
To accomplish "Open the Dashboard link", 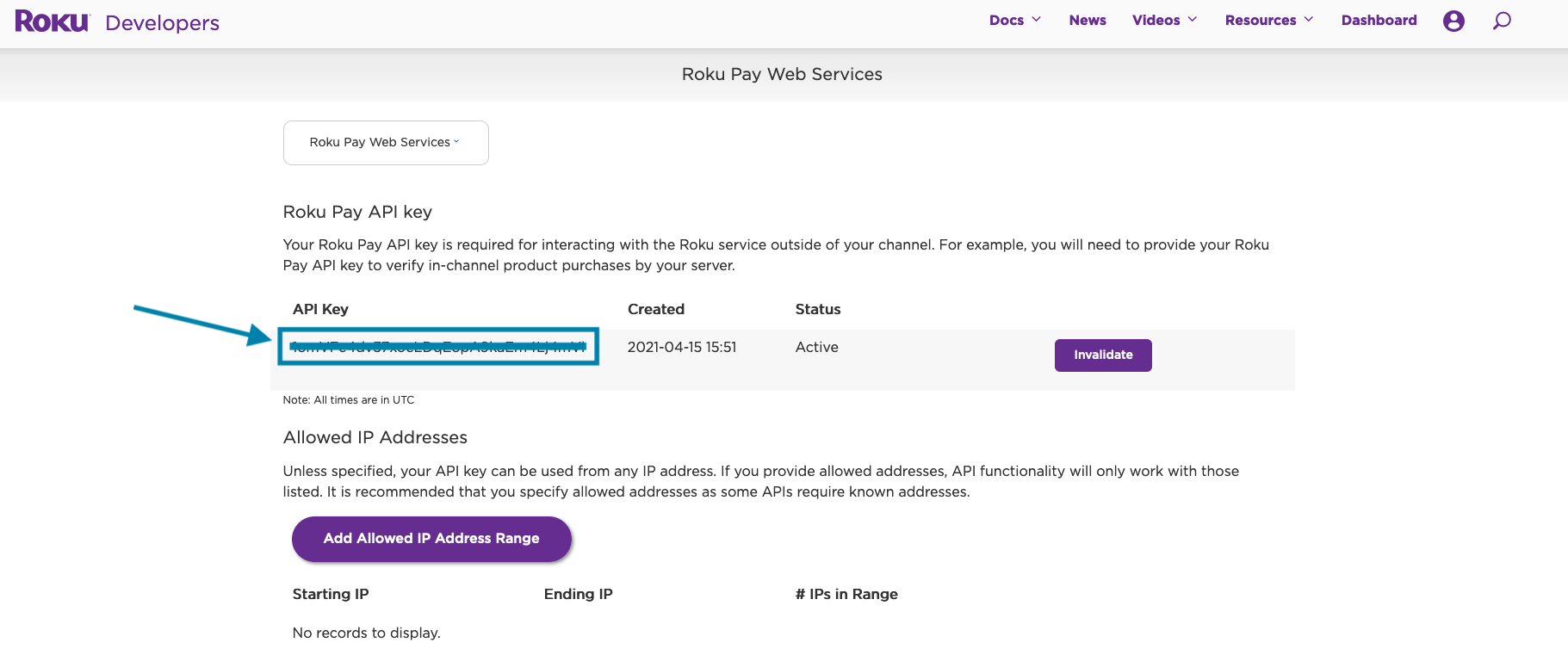I will click(1379, 20).
